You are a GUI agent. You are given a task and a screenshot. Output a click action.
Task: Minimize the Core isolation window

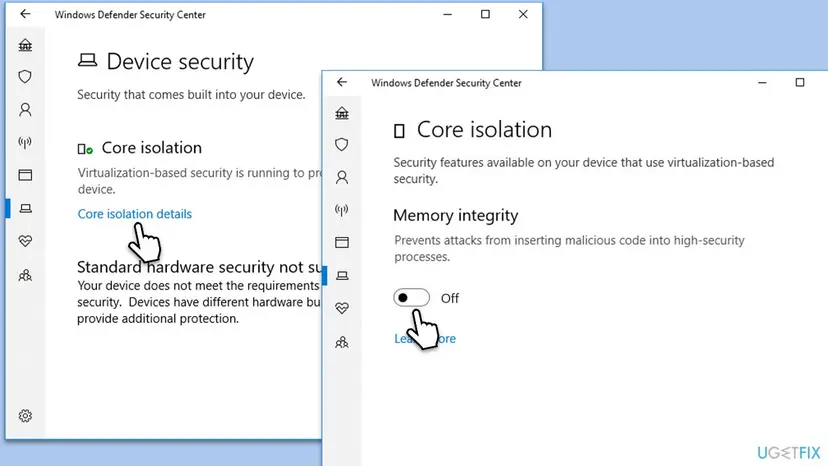click(762, 82)
